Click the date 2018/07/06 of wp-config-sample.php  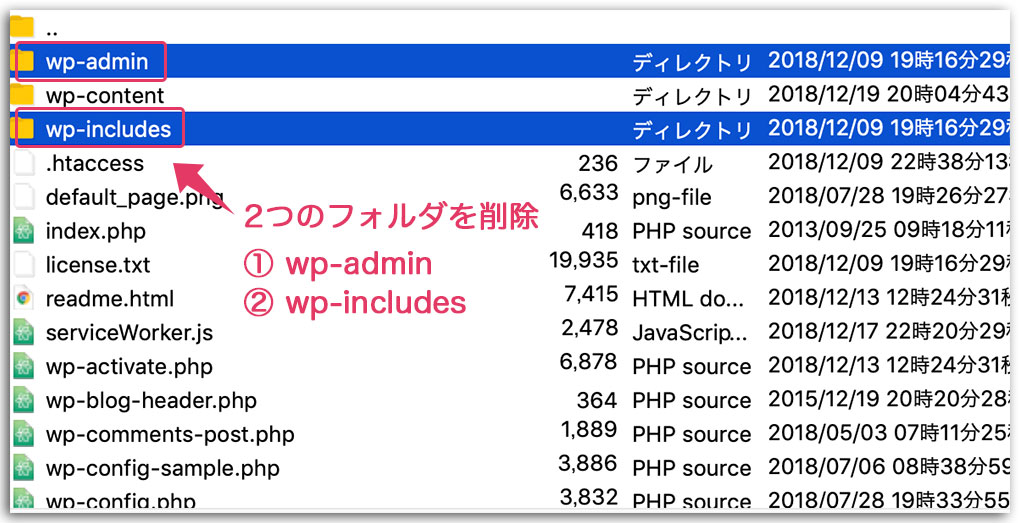826,466
